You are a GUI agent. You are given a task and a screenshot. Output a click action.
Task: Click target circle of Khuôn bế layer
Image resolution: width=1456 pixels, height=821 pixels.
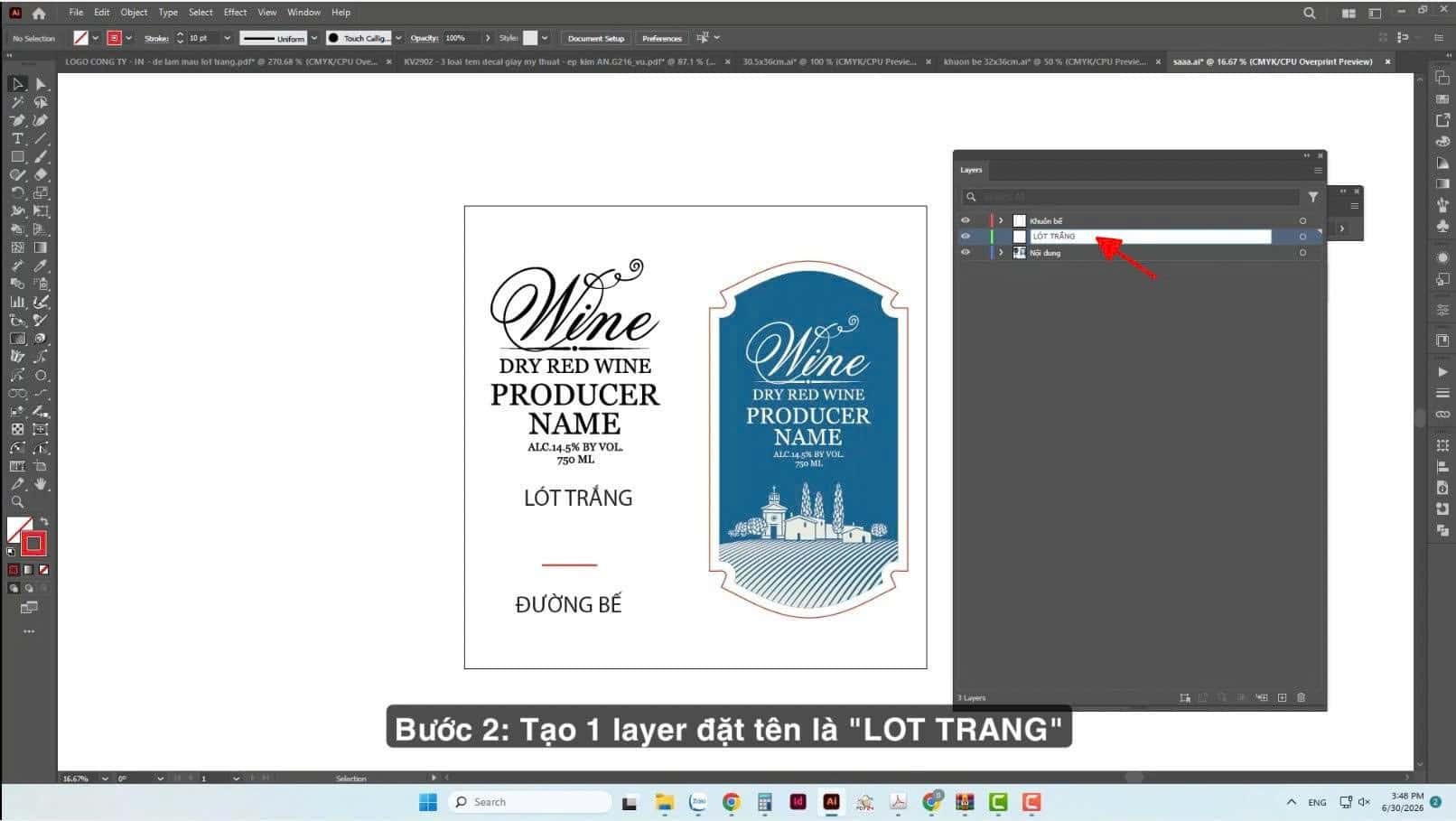click(1302, 220)
